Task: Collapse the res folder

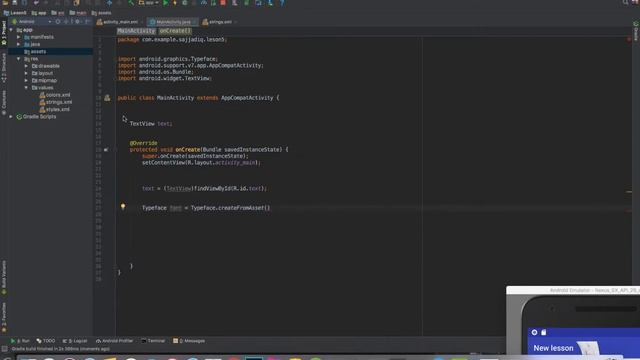Action: pyautogui.click(x=18, y=59)
